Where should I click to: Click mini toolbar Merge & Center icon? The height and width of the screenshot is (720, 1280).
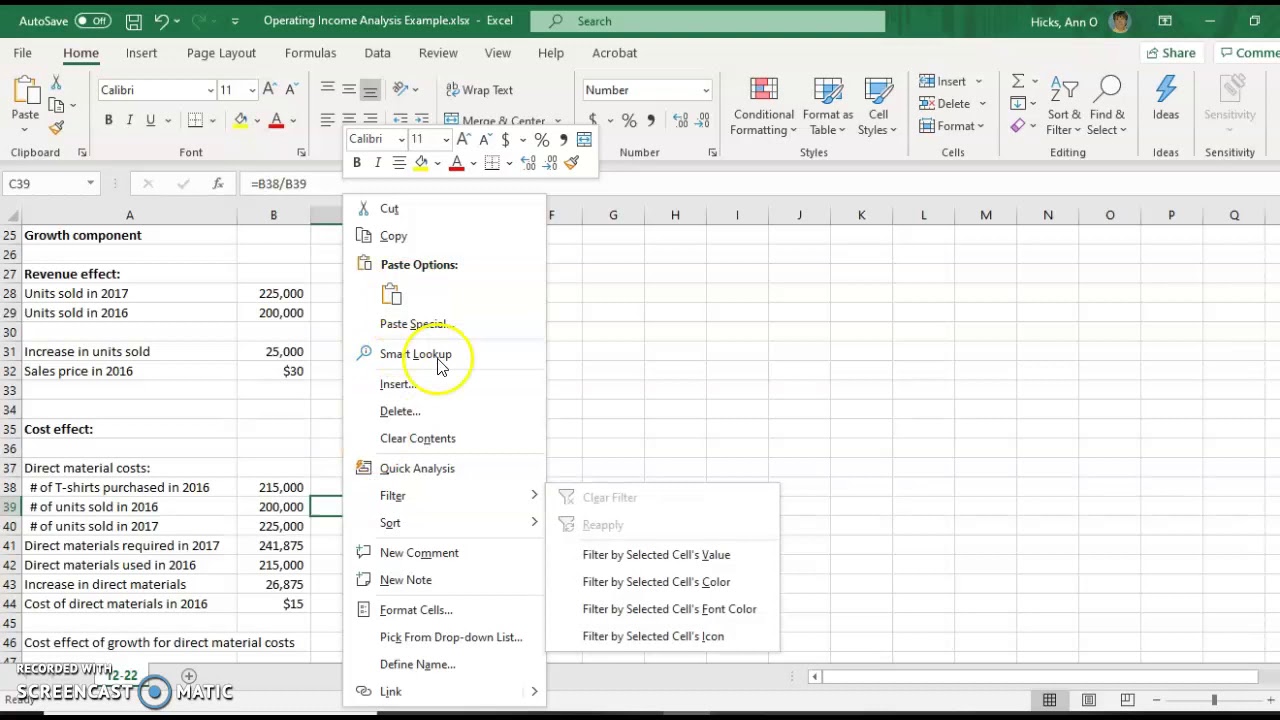click(584, 140)
